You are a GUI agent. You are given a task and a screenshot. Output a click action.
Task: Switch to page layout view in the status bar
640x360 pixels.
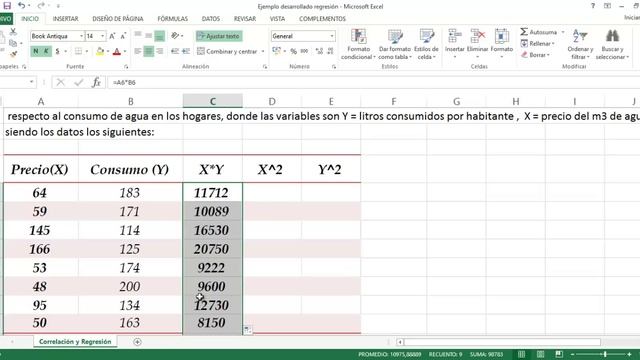540,354
